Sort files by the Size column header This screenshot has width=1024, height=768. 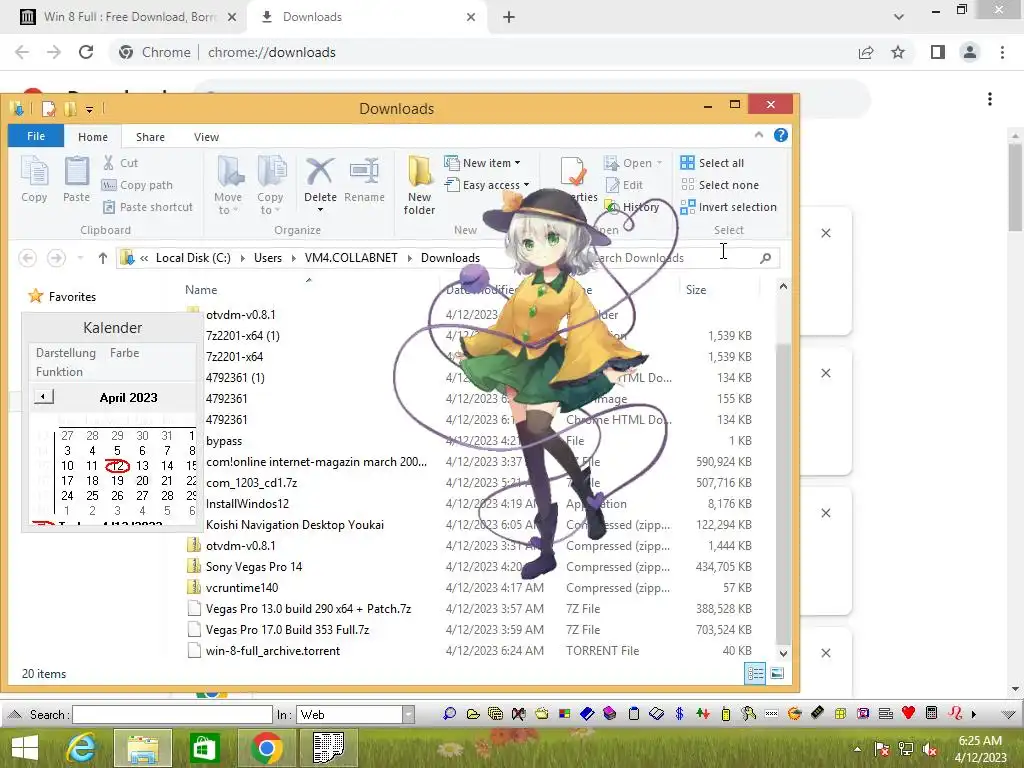tap(696, 290)
